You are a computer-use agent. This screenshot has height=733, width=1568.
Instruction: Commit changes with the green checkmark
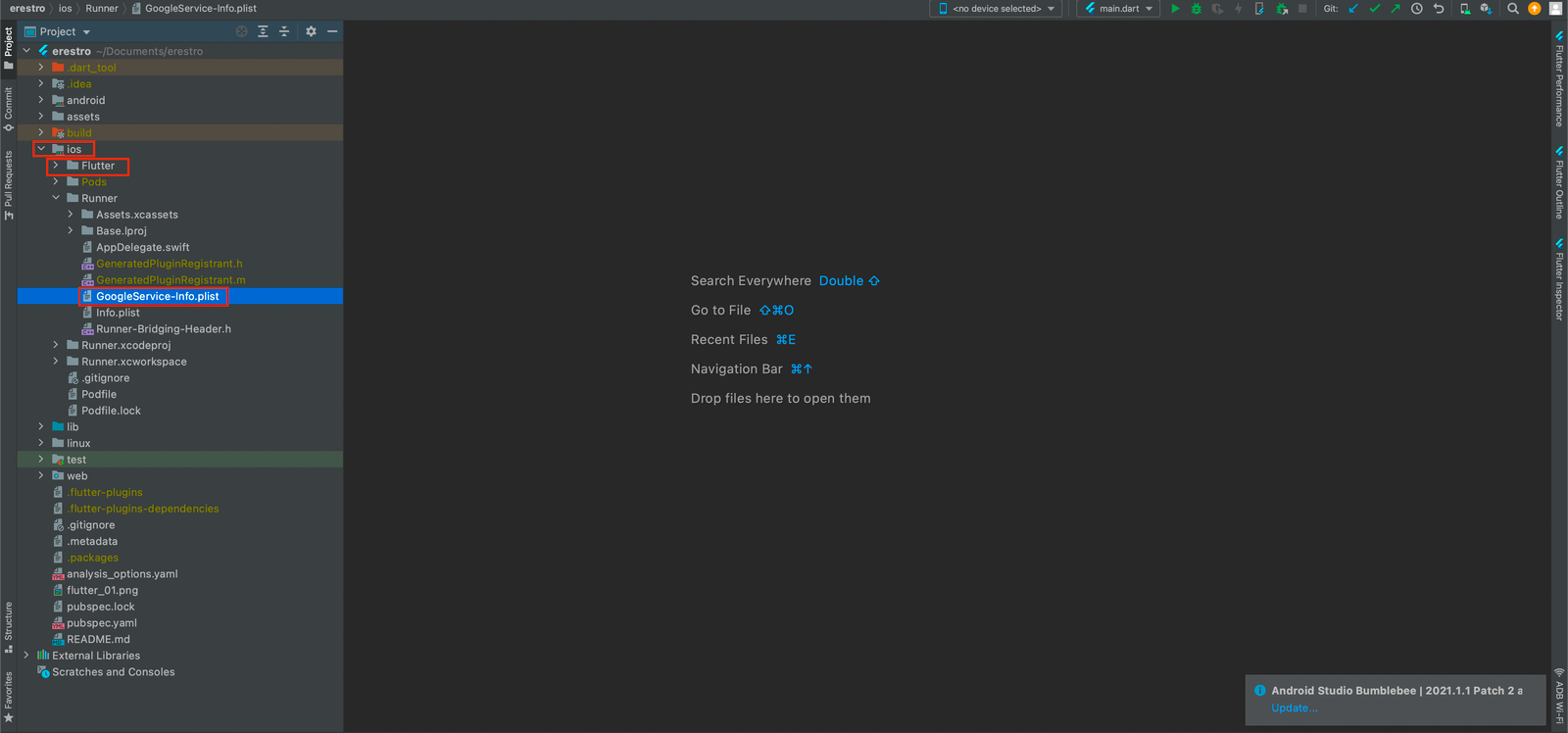(x=1374, y=9)
